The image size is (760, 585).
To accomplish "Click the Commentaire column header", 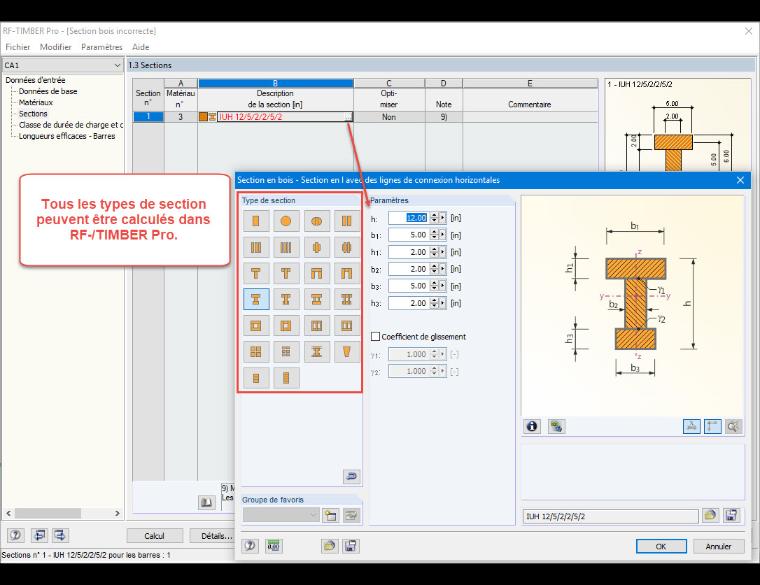I will coord(530,104).
